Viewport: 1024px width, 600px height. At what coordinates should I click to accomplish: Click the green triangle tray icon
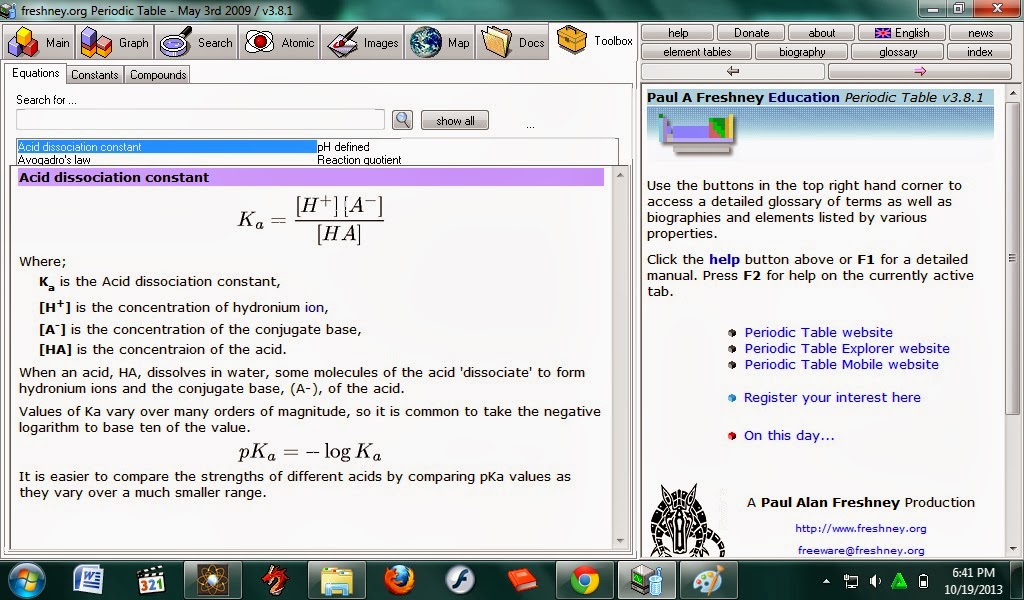[x=899, y=580]
